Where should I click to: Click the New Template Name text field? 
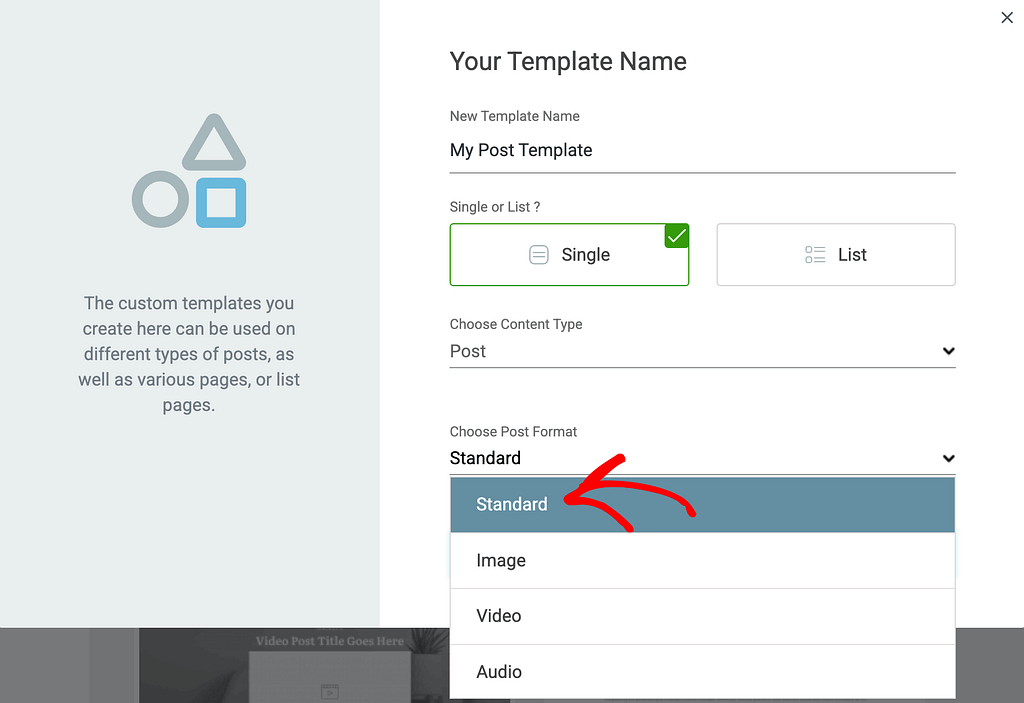tap(702, 150)
